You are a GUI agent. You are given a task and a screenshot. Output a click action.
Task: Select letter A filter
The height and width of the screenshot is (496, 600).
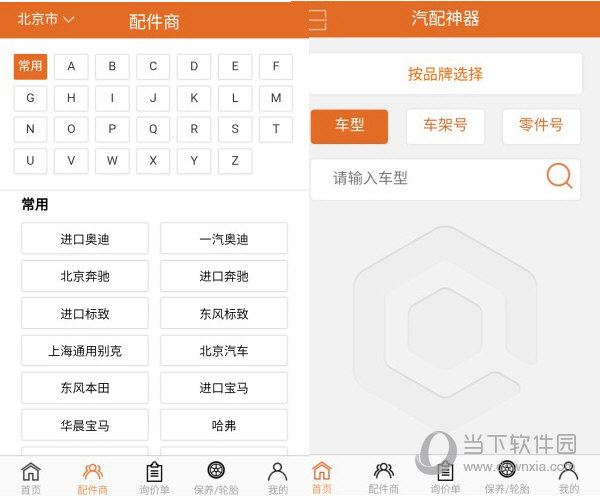coord(71,67)
